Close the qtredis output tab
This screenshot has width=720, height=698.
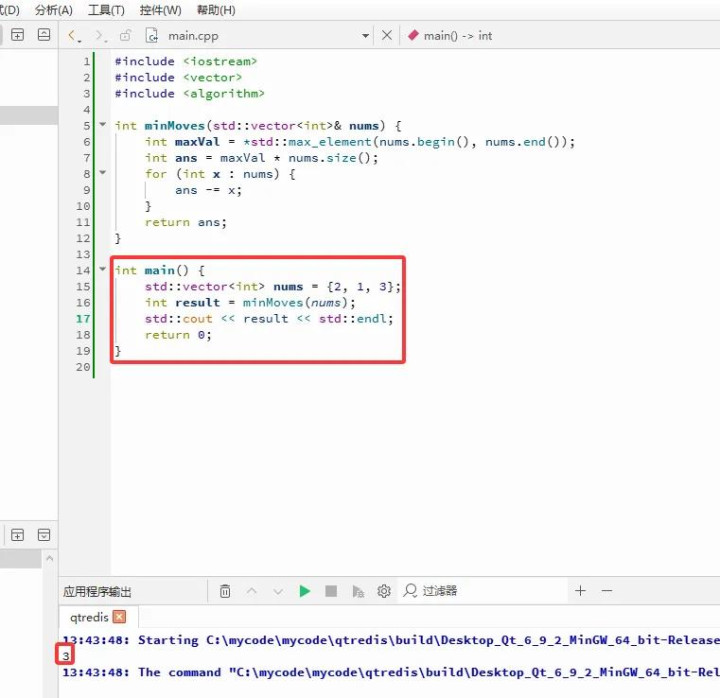point(120,617)
